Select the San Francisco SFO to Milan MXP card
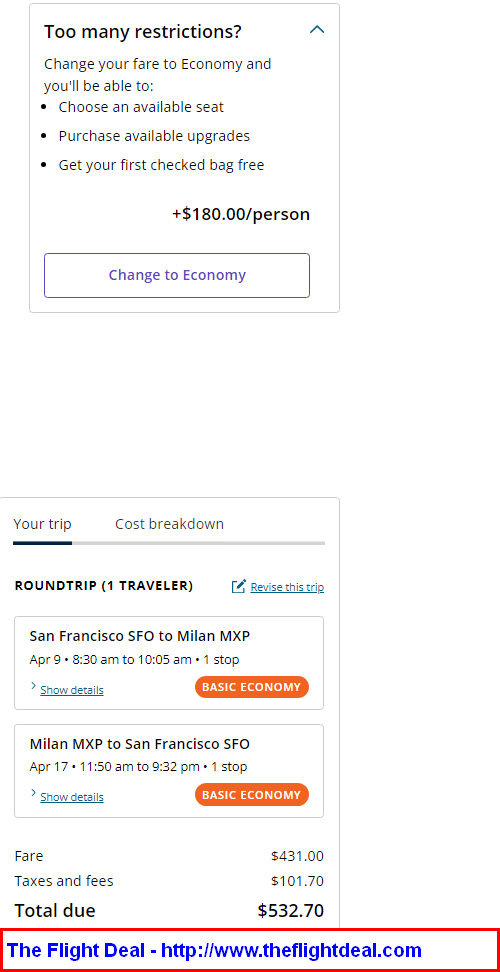This screenshot has width=500, height=972. click(x=169, y=663)
